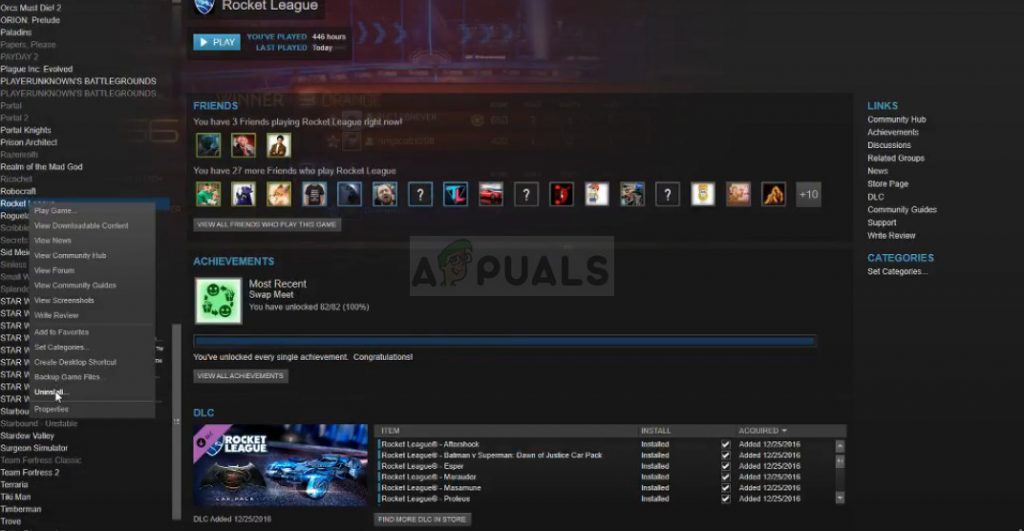Open the purple creature friend avatar
1024x531 pixels.
tap(244, 194)
